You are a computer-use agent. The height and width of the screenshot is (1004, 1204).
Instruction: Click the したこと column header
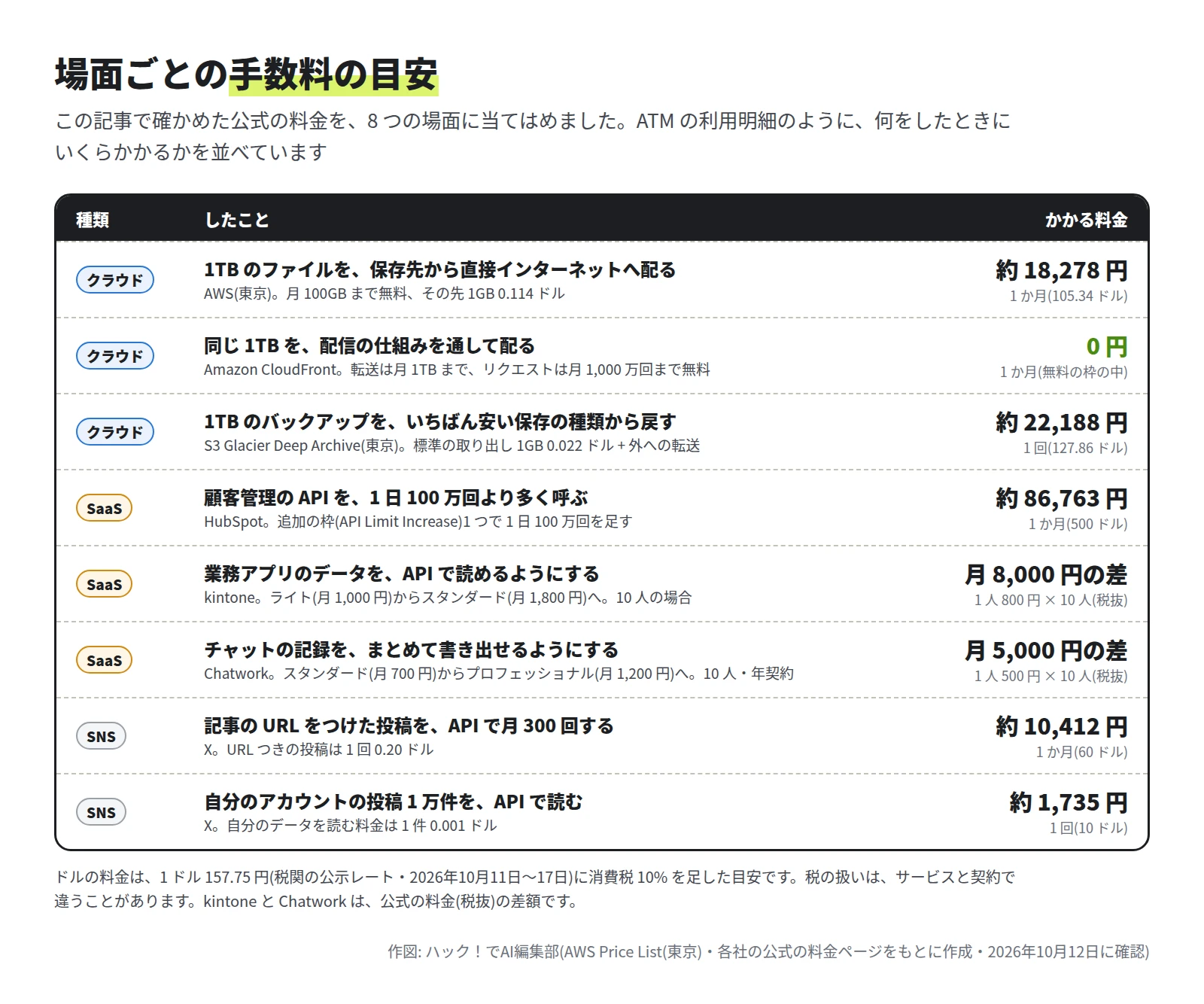click(x=237, y=220)
